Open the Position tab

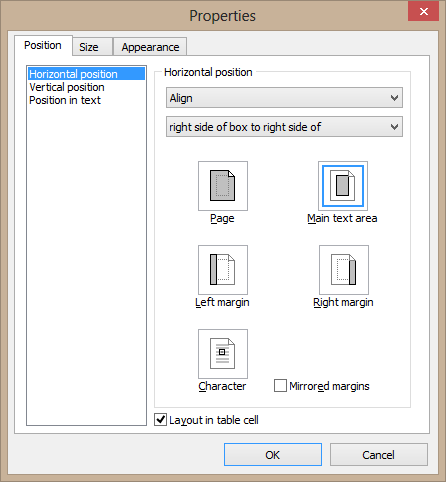[x=43, y=45]
